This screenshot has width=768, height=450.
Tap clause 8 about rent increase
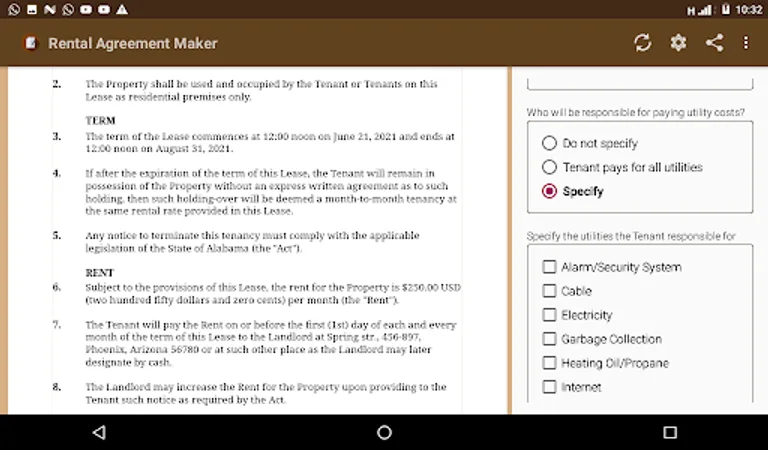point(265,393)
